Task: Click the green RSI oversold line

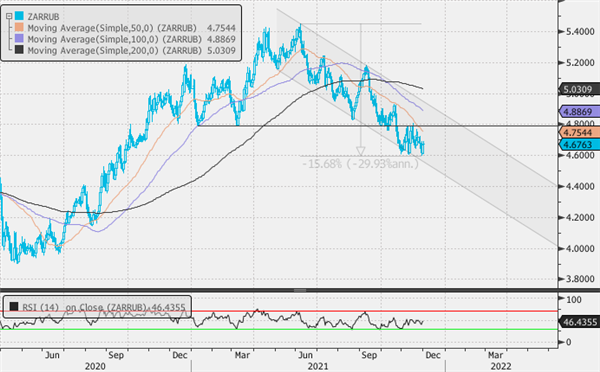Action: 279,329
